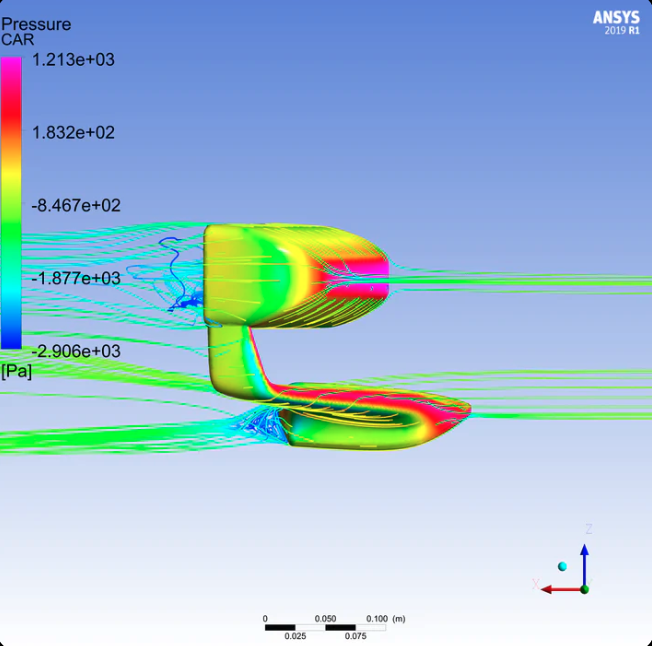The image size is (652, 646).
Task: Click the [Pa] units label
Action: [16, 370]
